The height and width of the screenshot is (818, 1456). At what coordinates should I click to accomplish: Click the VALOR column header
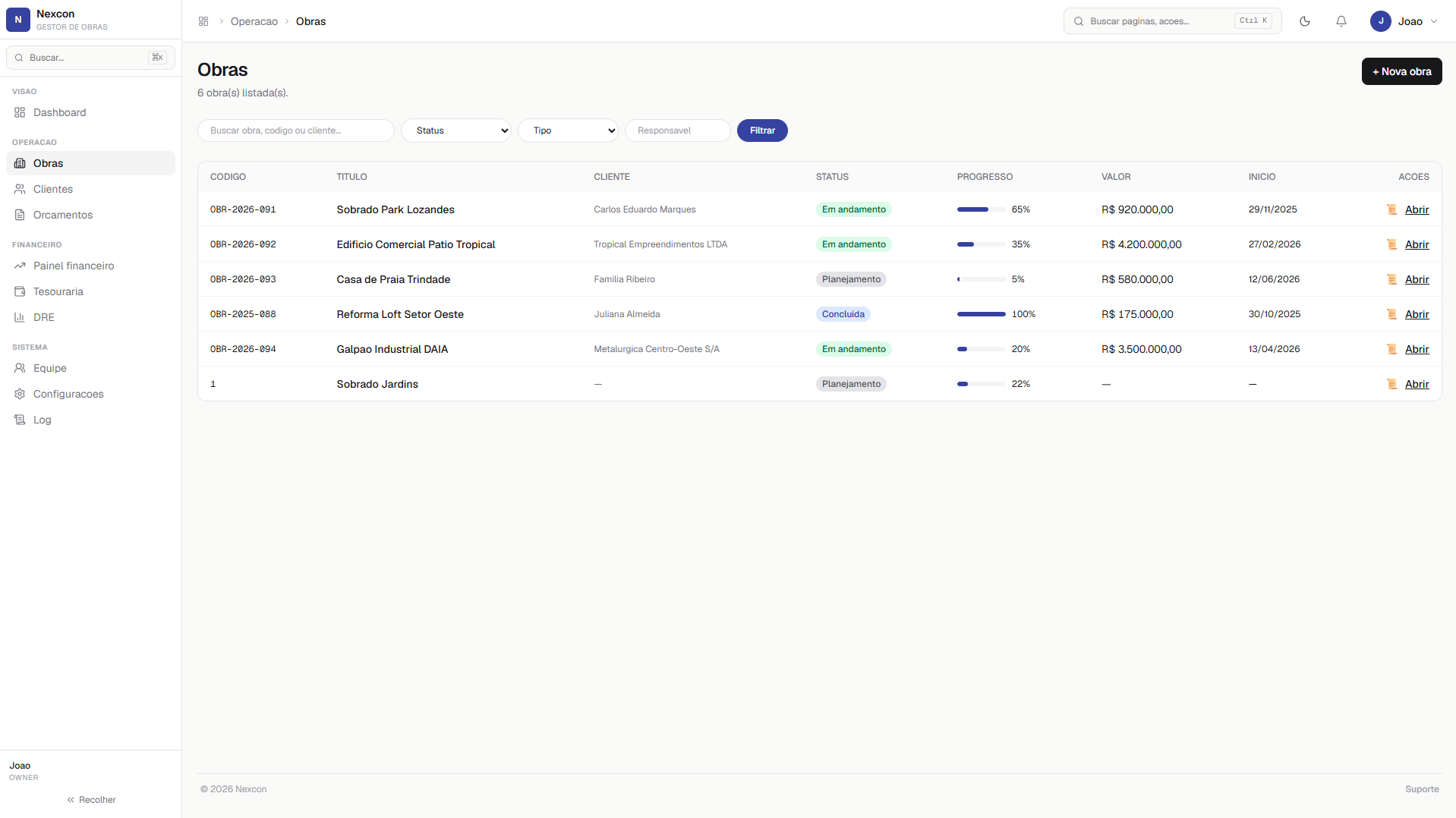1116,177
